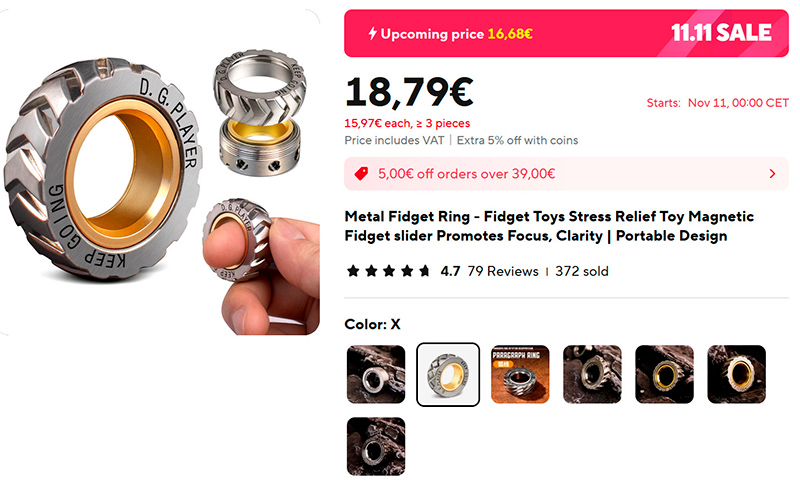The height and width of the screenshot is (490, 800).
Task: Choose the second-row color variant thumbnail
Action: point(376,446)
